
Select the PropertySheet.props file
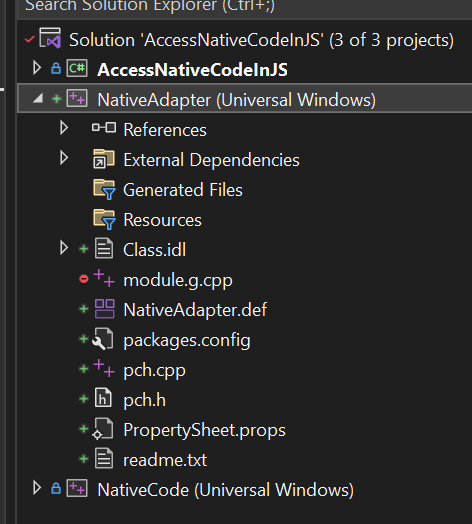click(205, 430)
